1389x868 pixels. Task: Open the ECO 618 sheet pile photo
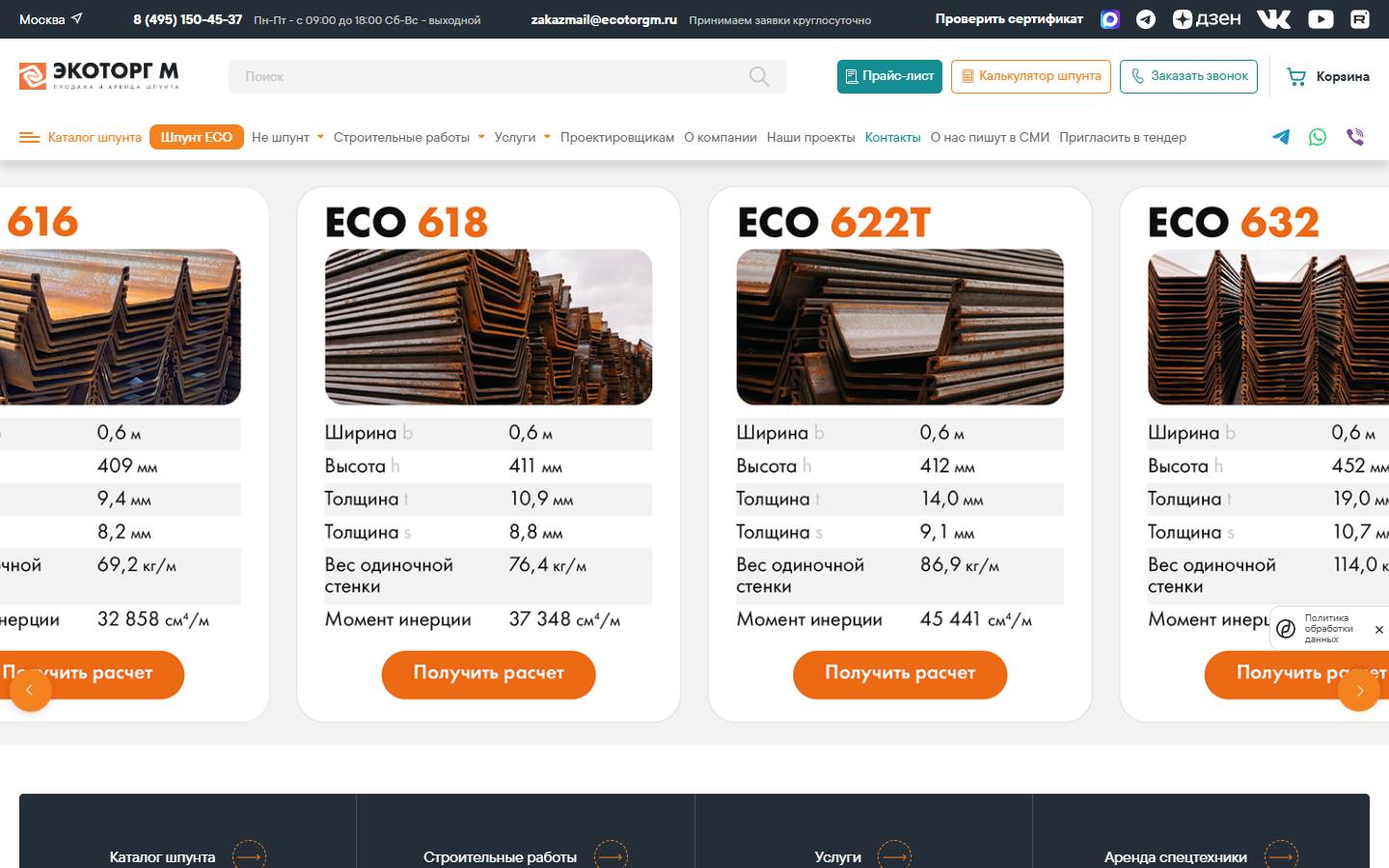tap(489, 327)
